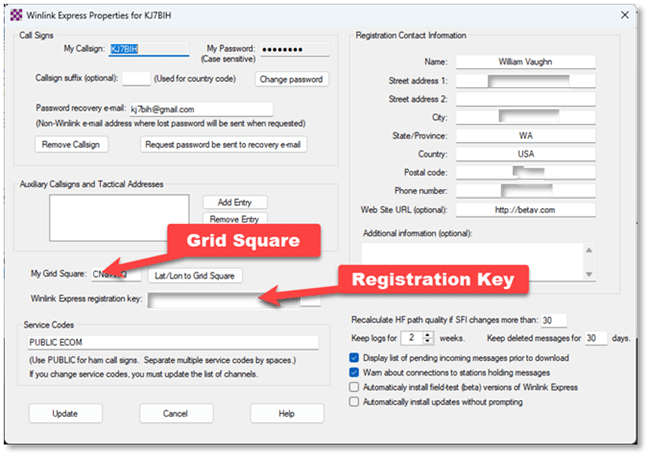Click the Change password button
649x456 pixels.
pyautogui.click(x=290, y=78)
